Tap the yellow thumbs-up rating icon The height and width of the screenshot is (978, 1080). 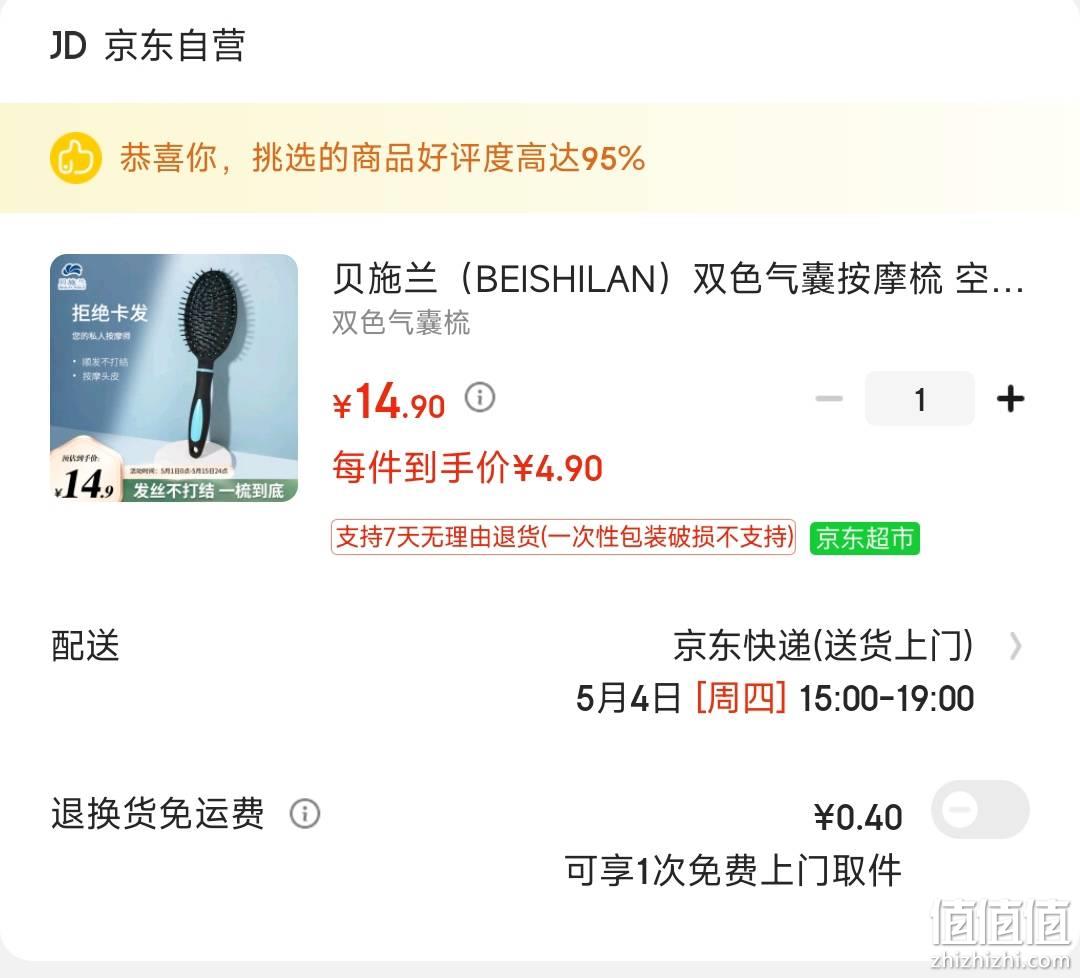pos(76,158)
